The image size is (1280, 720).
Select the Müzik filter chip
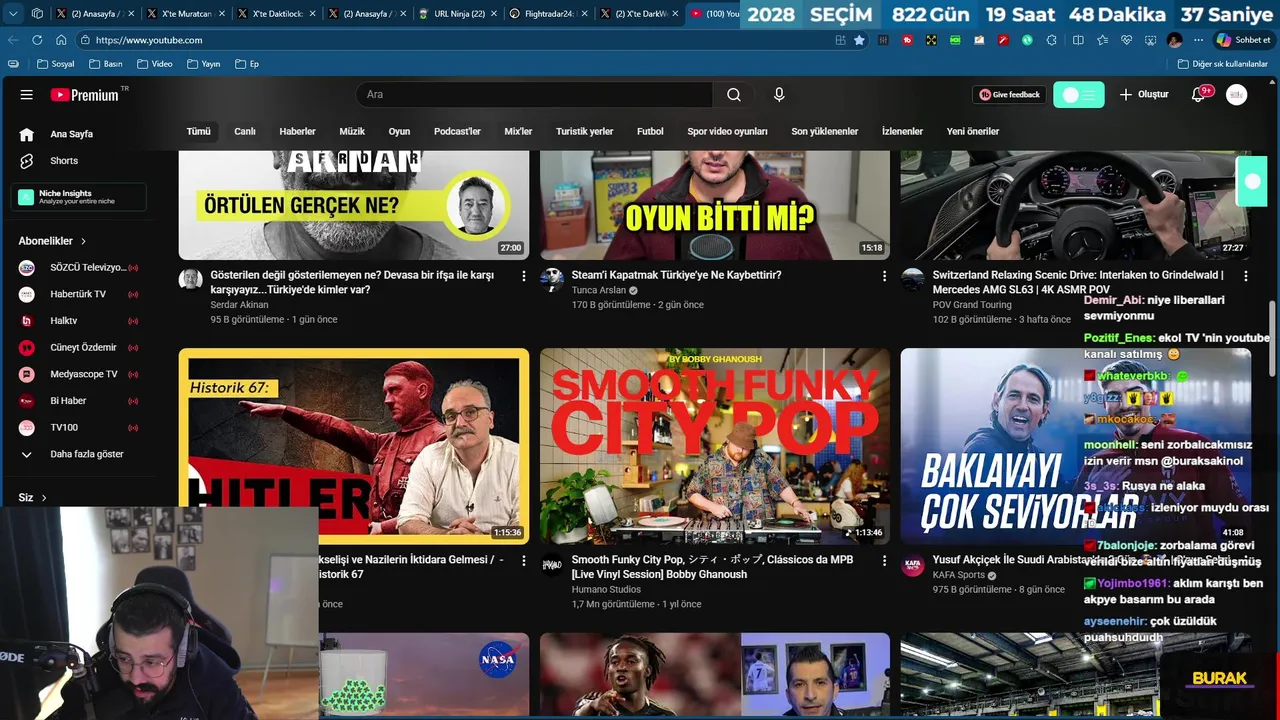[352, 131]
